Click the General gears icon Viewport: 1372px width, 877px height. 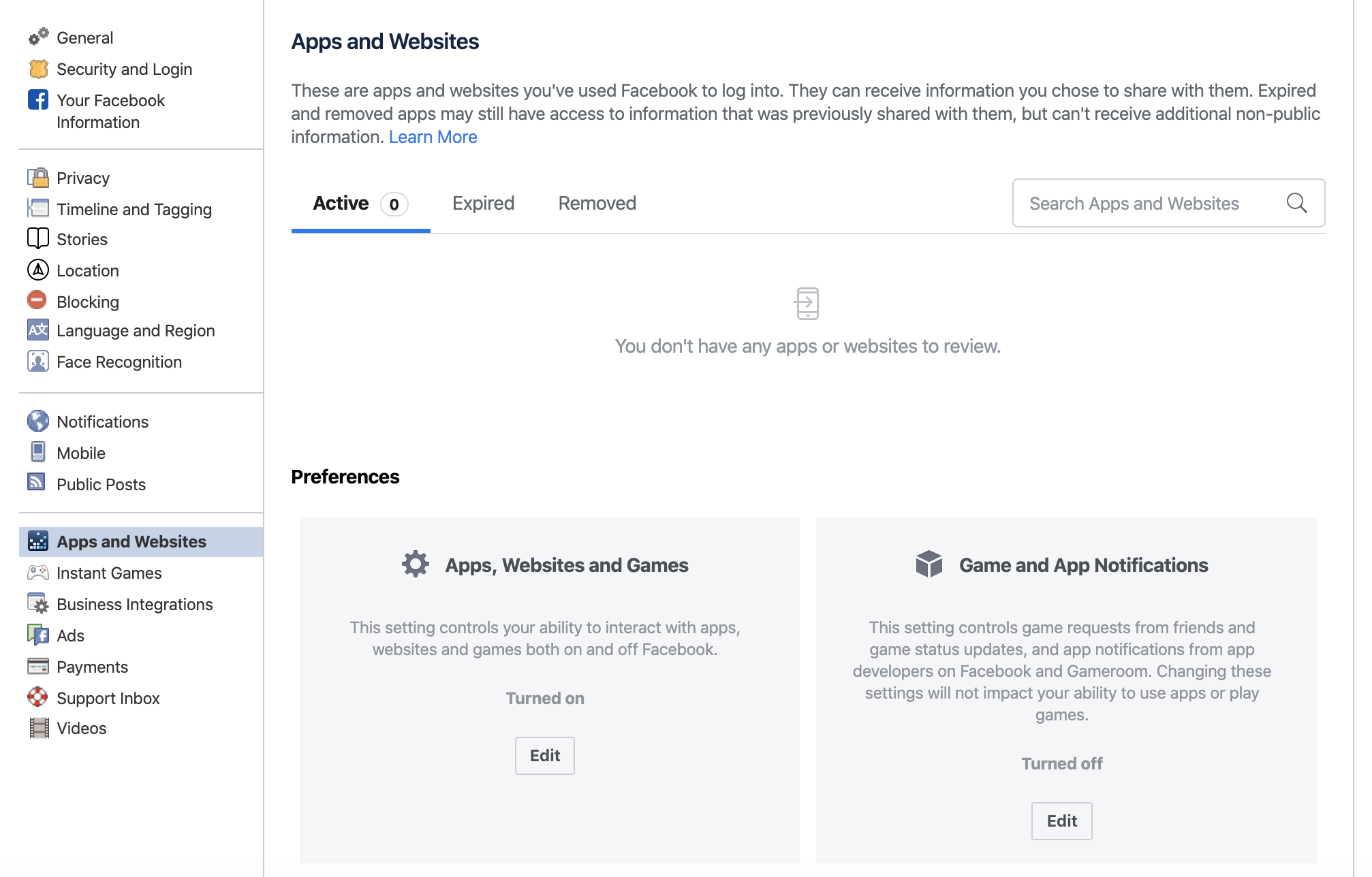click(38, 37)
